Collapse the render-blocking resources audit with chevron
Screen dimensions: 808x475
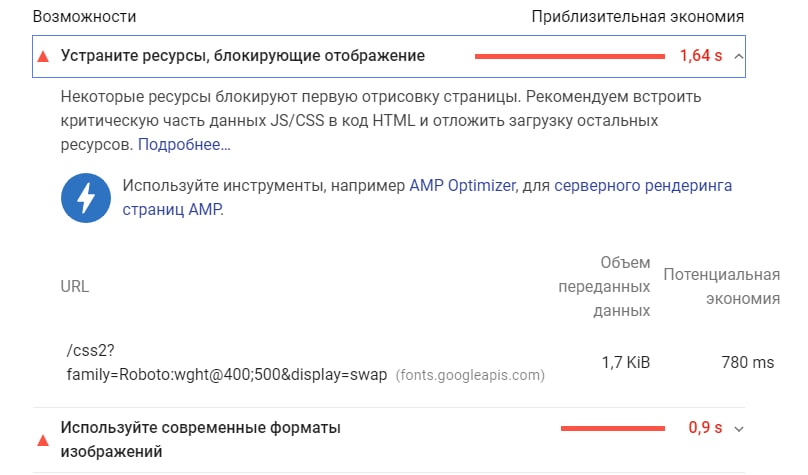coord(739,56)
